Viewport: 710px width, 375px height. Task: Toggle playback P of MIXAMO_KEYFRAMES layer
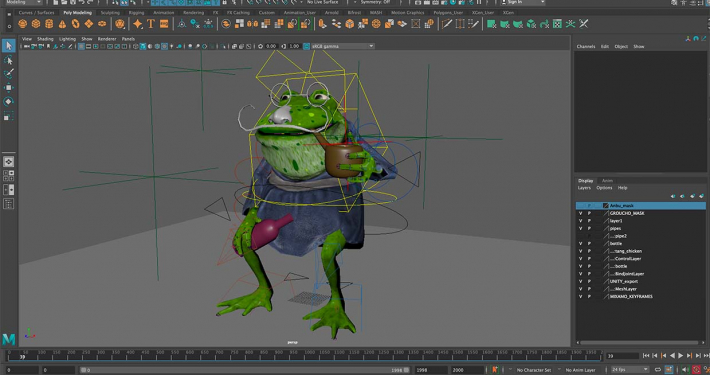point(589,297)
